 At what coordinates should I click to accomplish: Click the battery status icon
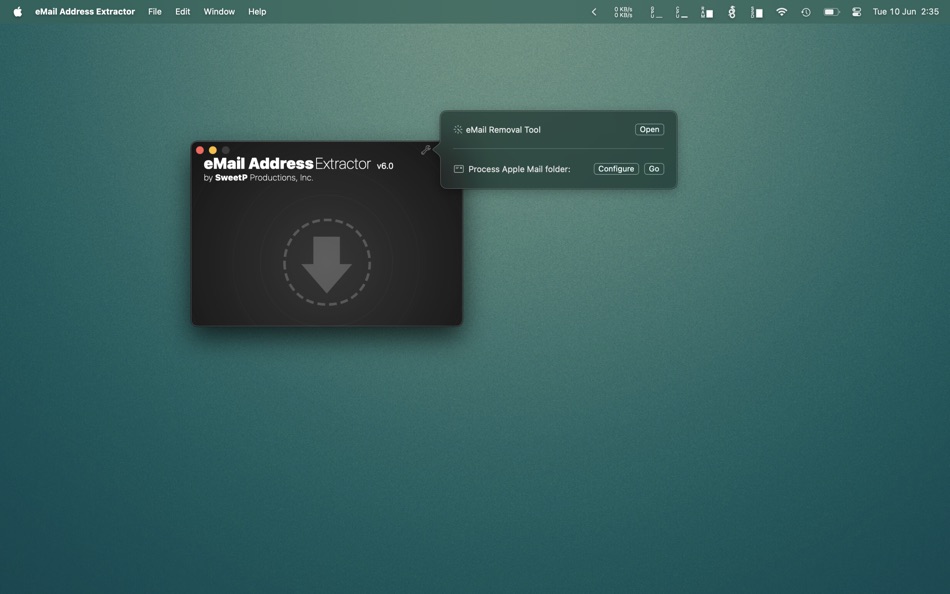(x=831, y=12)
